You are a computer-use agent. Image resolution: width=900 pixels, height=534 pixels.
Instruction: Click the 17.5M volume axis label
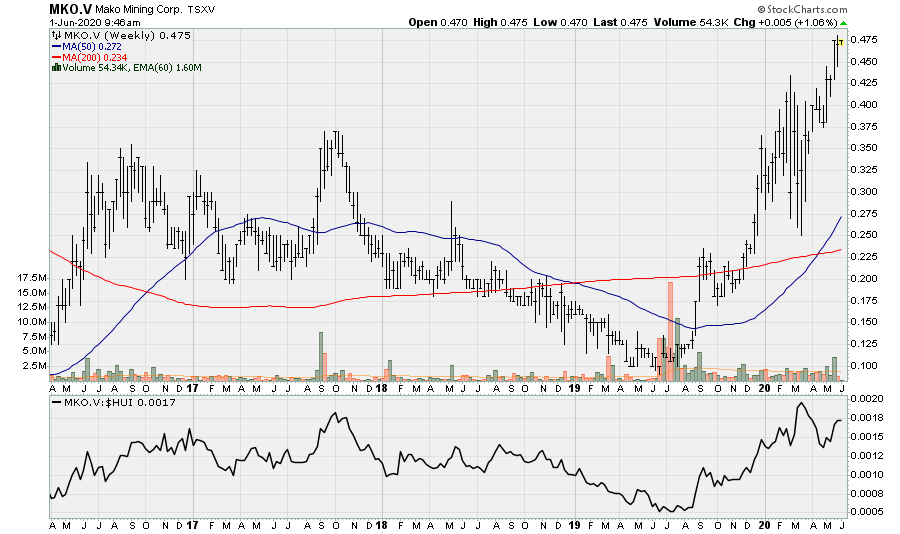32,278
